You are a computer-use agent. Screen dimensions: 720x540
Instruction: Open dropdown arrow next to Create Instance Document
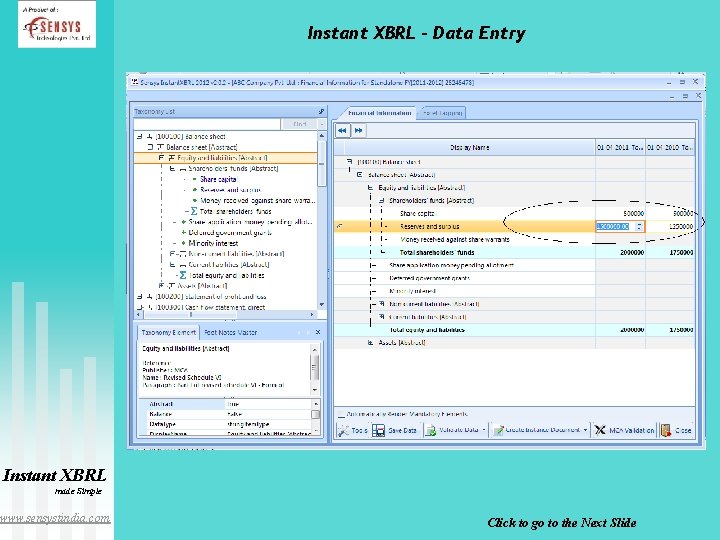click(x=585, y=430)
